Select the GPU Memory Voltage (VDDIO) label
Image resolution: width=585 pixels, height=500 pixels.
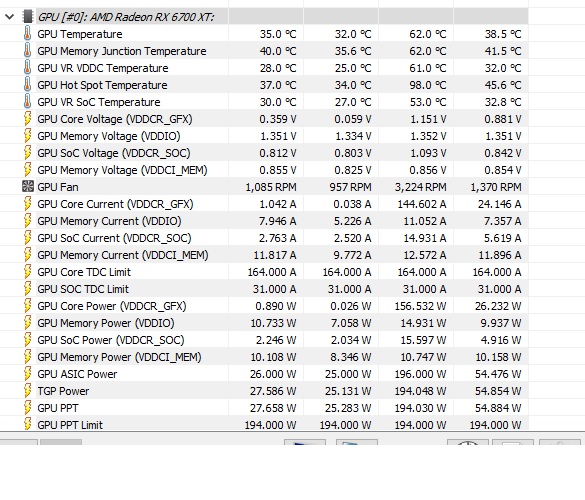109,136
